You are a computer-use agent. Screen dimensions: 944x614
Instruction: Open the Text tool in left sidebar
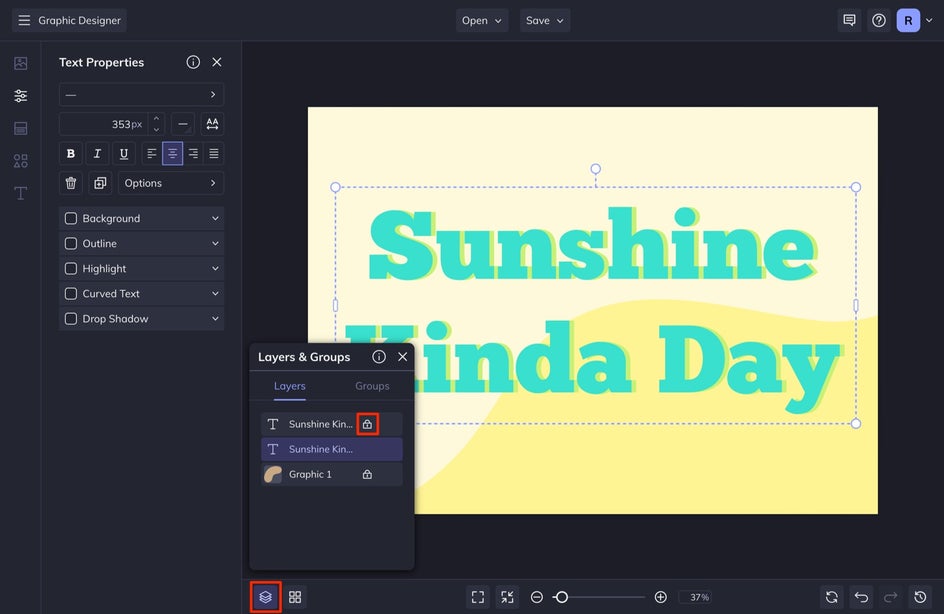click(20, 193)
